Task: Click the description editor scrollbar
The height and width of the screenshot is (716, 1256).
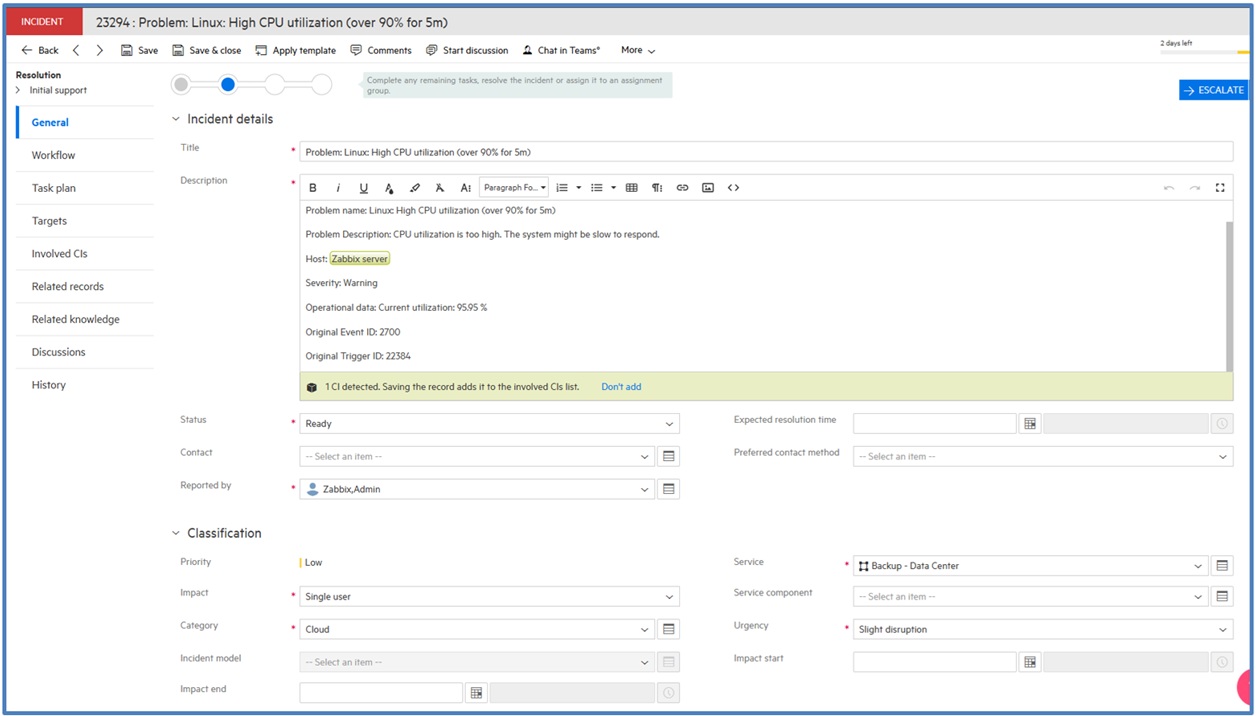Action: click(x=1229, y=295)
